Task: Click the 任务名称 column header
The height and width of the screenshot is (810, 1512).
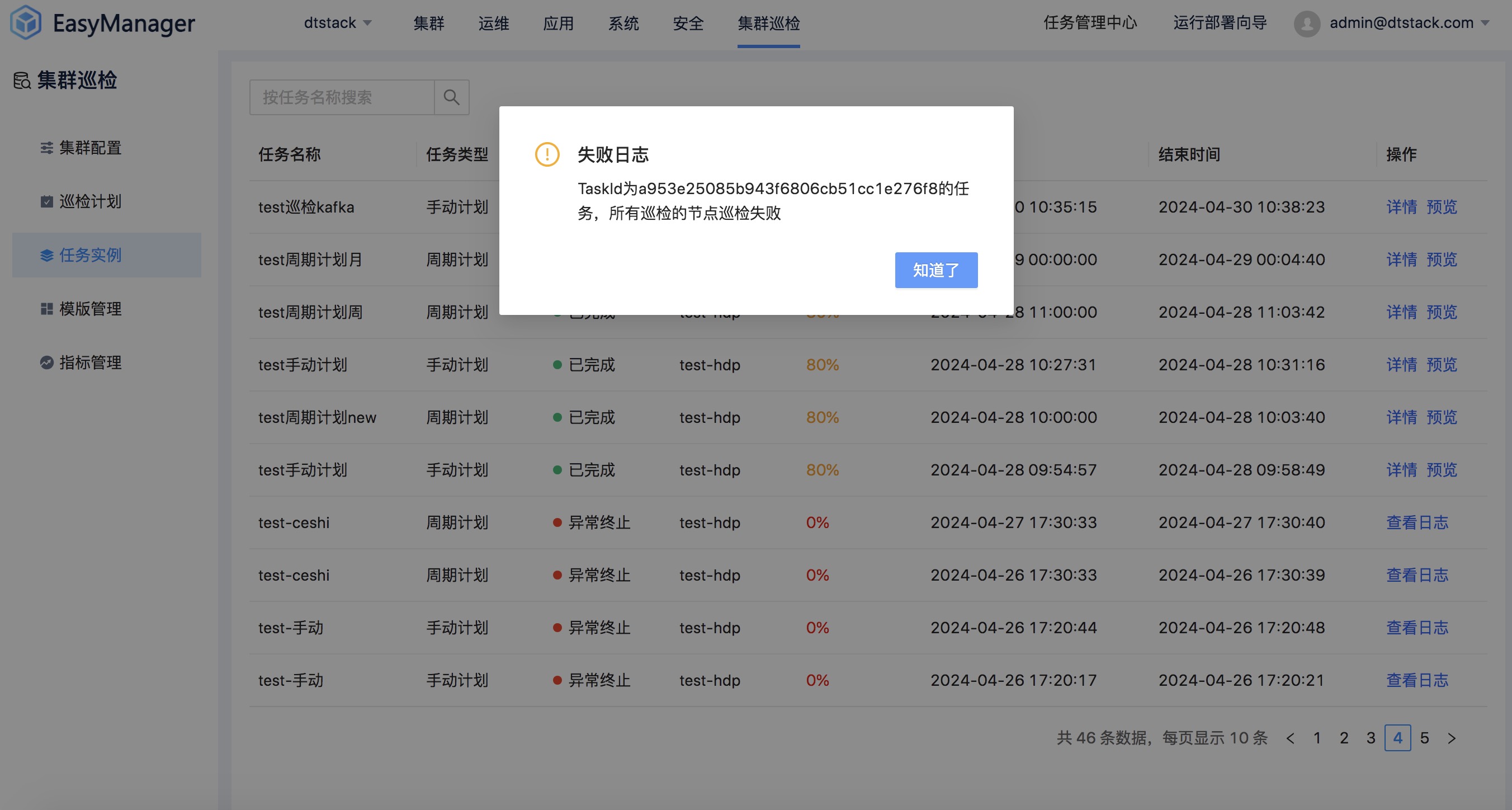Action: click(289, 154)
